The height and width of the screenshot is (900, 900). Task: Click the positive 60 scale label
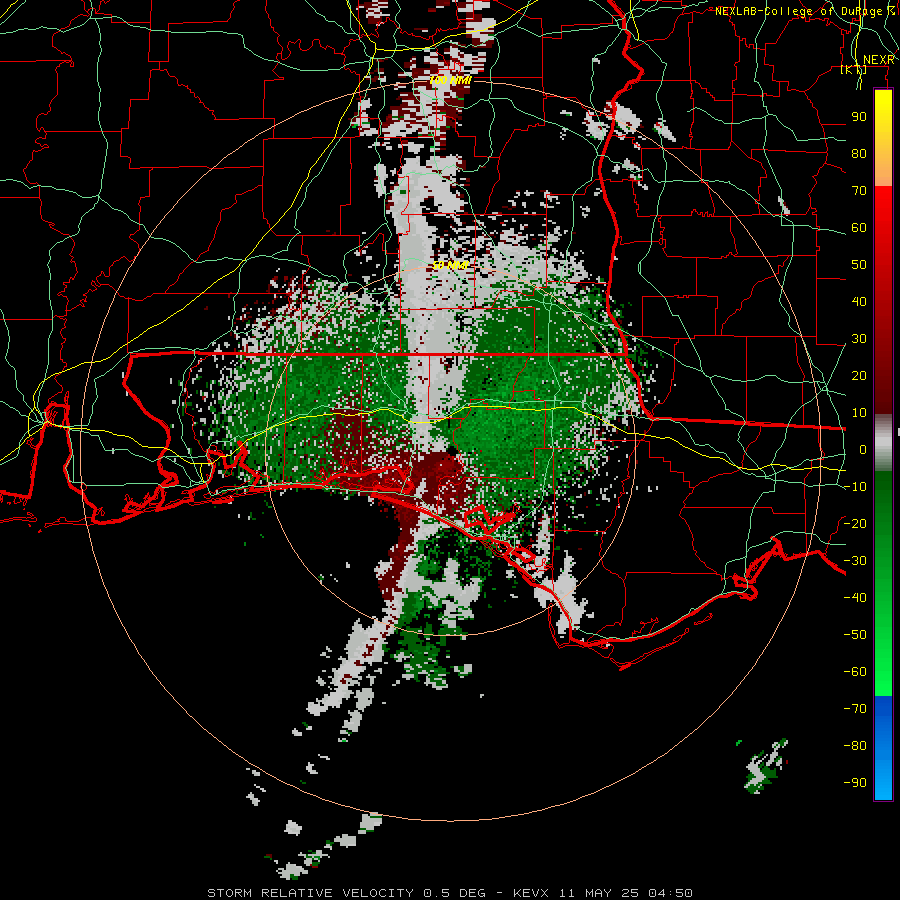coord(859,227)
